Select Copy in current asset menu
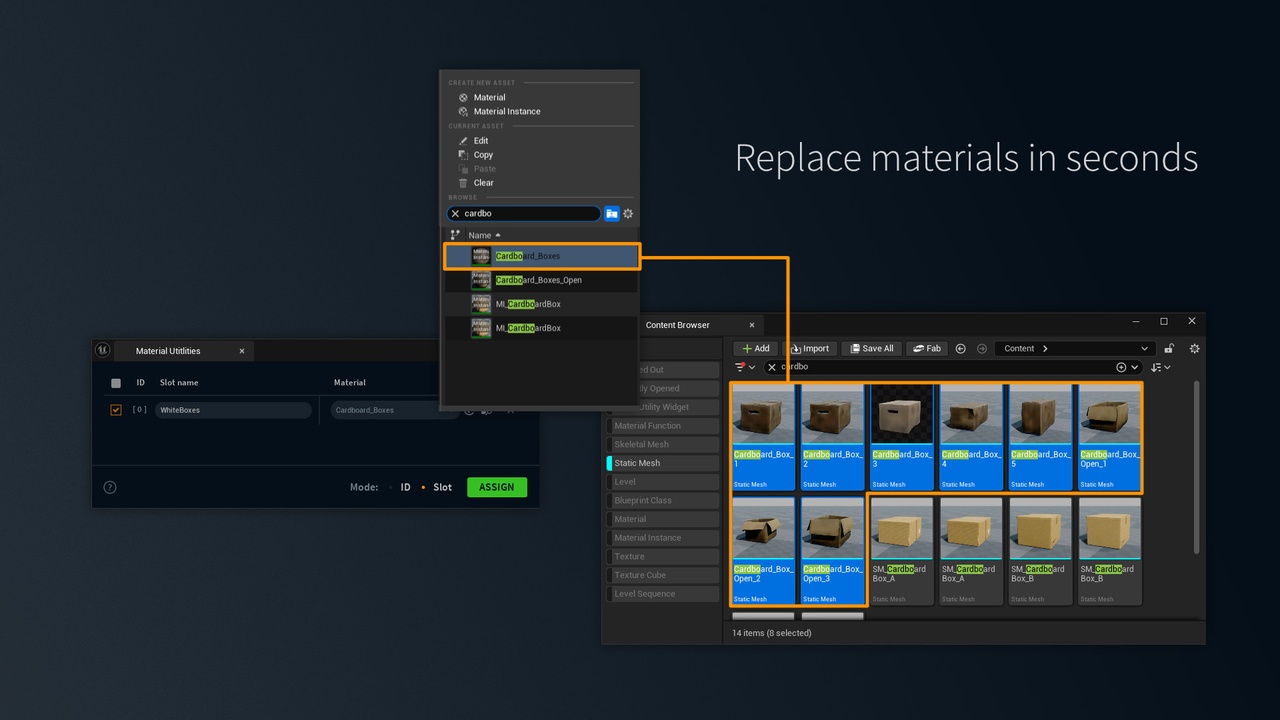The height and width of the screenshot is (720, 1280). (483, 155)
